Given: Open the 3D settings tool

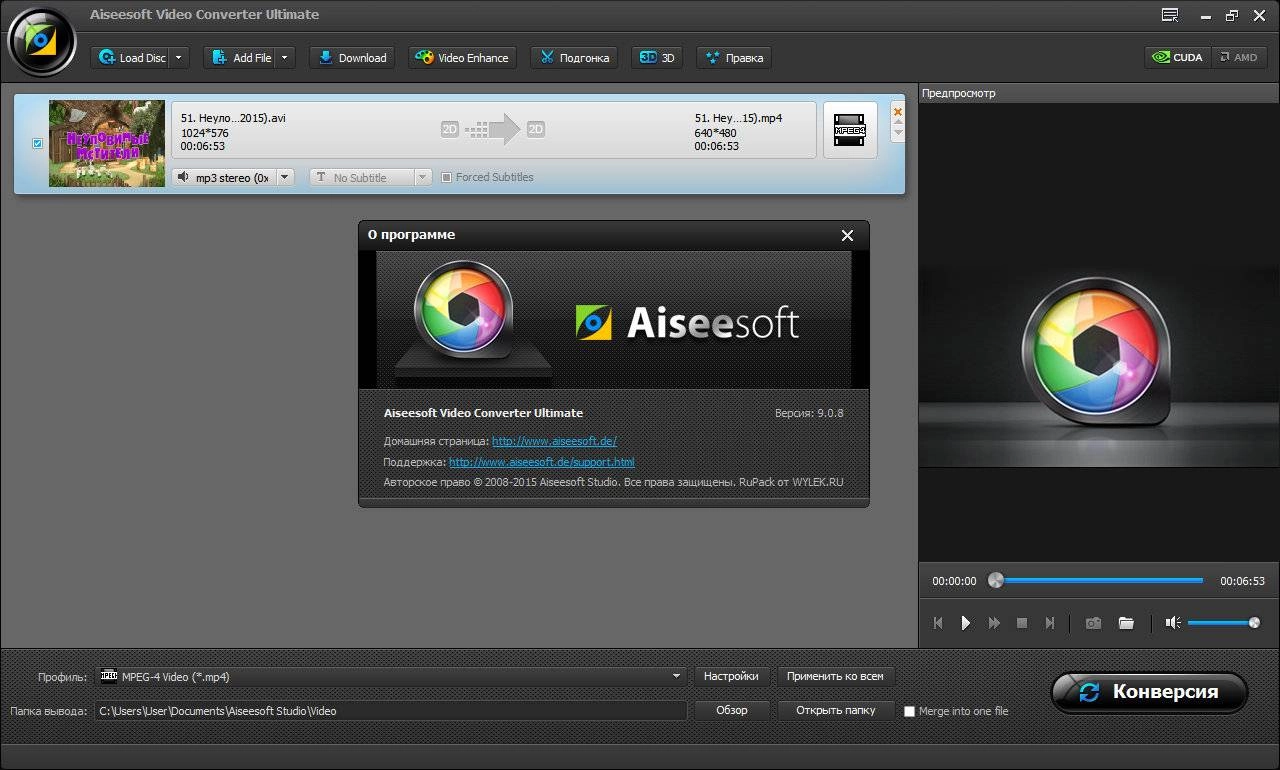Looking at the screenshot, I should pos(657,58).
